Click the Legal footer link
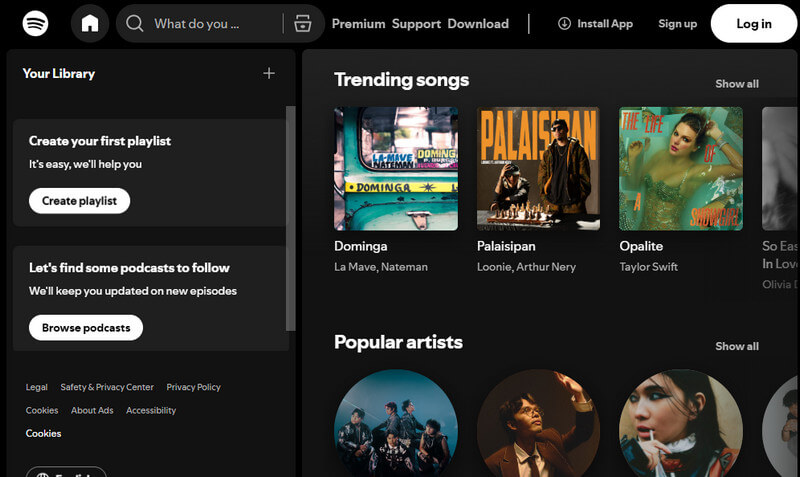800x477 pixels. tap(37, 387)
